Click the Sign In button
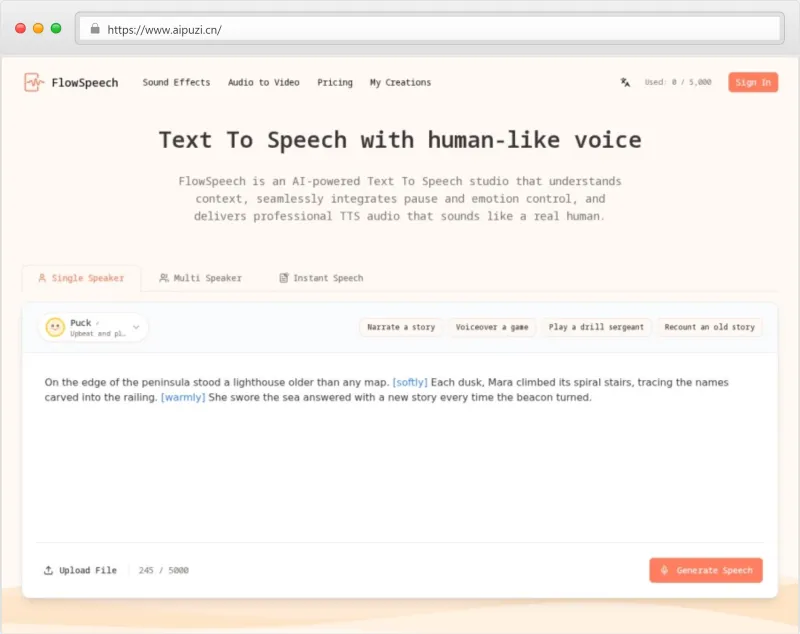Viewport: 800px width, 634px height. 752,82
